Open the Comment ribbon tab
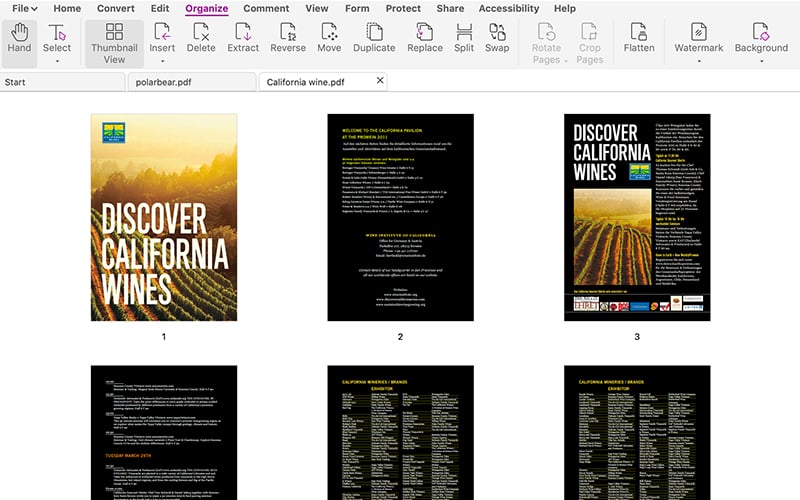The width and height of the screenshot is (800, 500). tap(266, 9)
